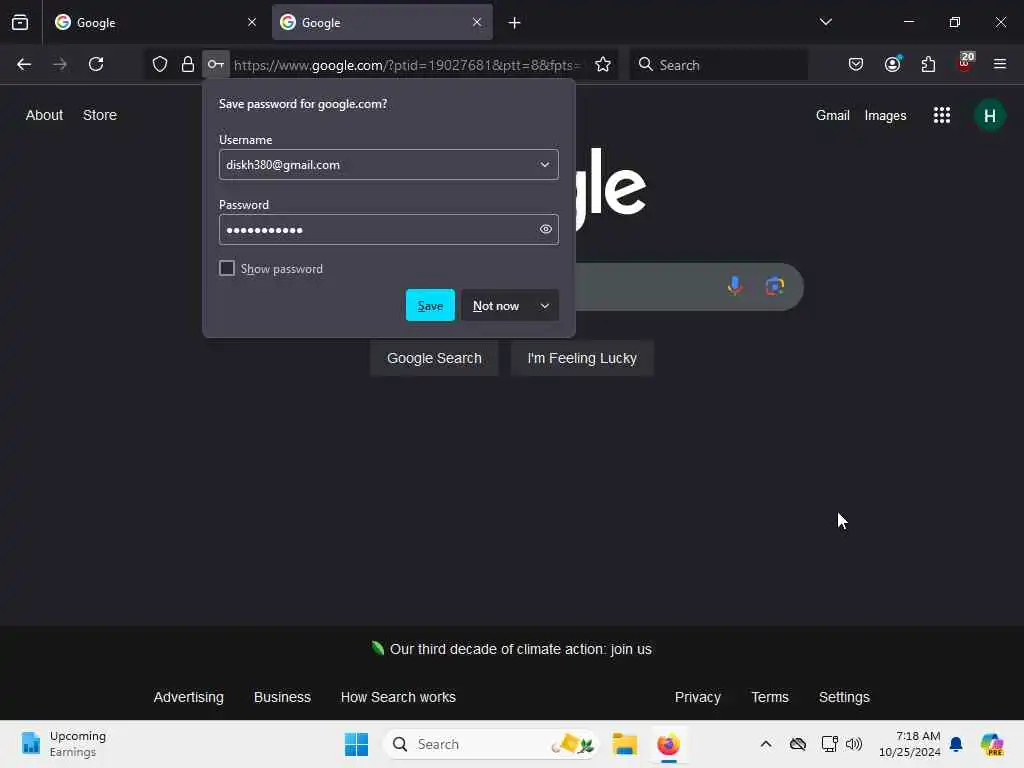Open the Firefox View button
1024x768 pixels.
tap(20, 22)
